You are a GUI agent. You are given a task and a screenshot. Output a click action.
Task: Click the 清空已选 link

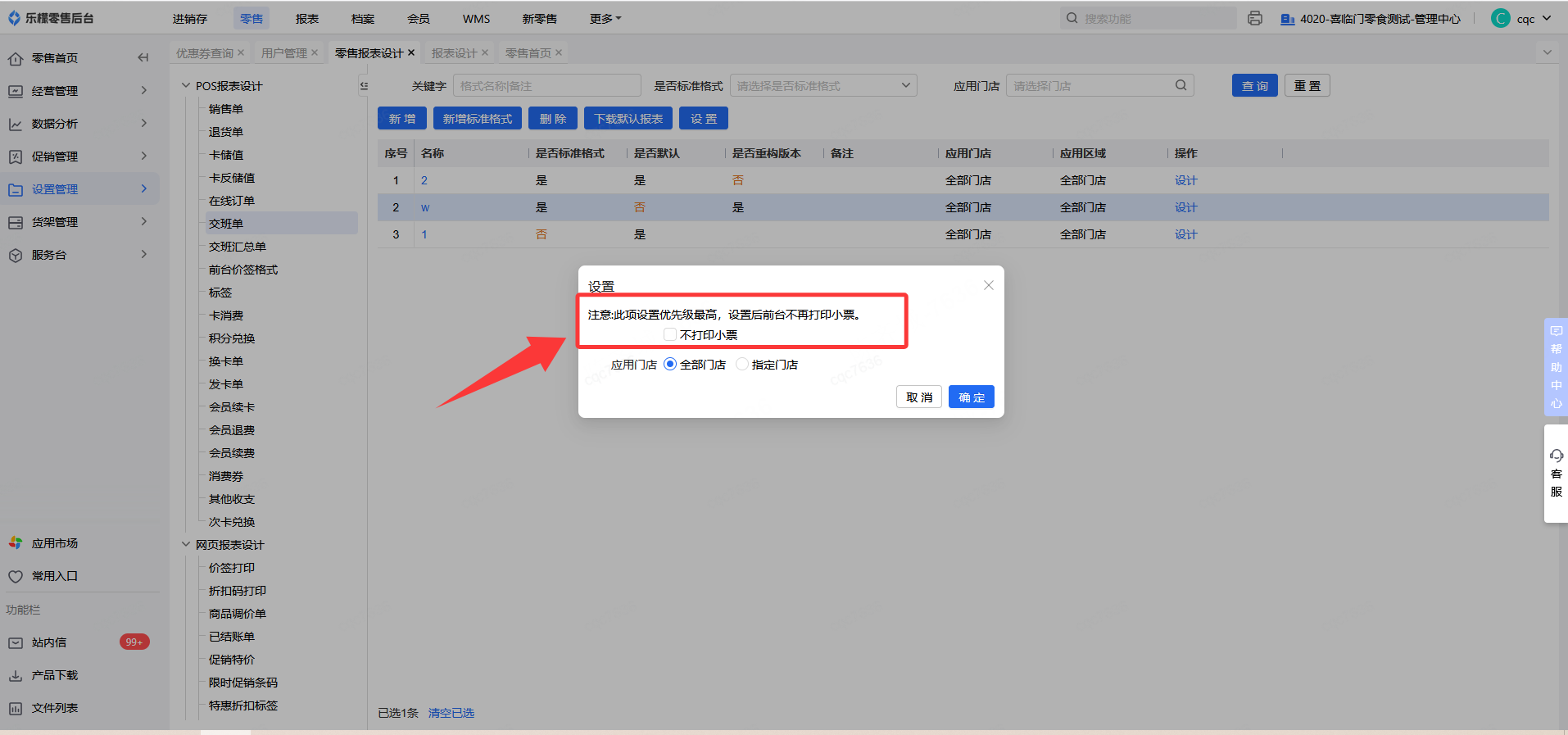(x=451, y=713)
